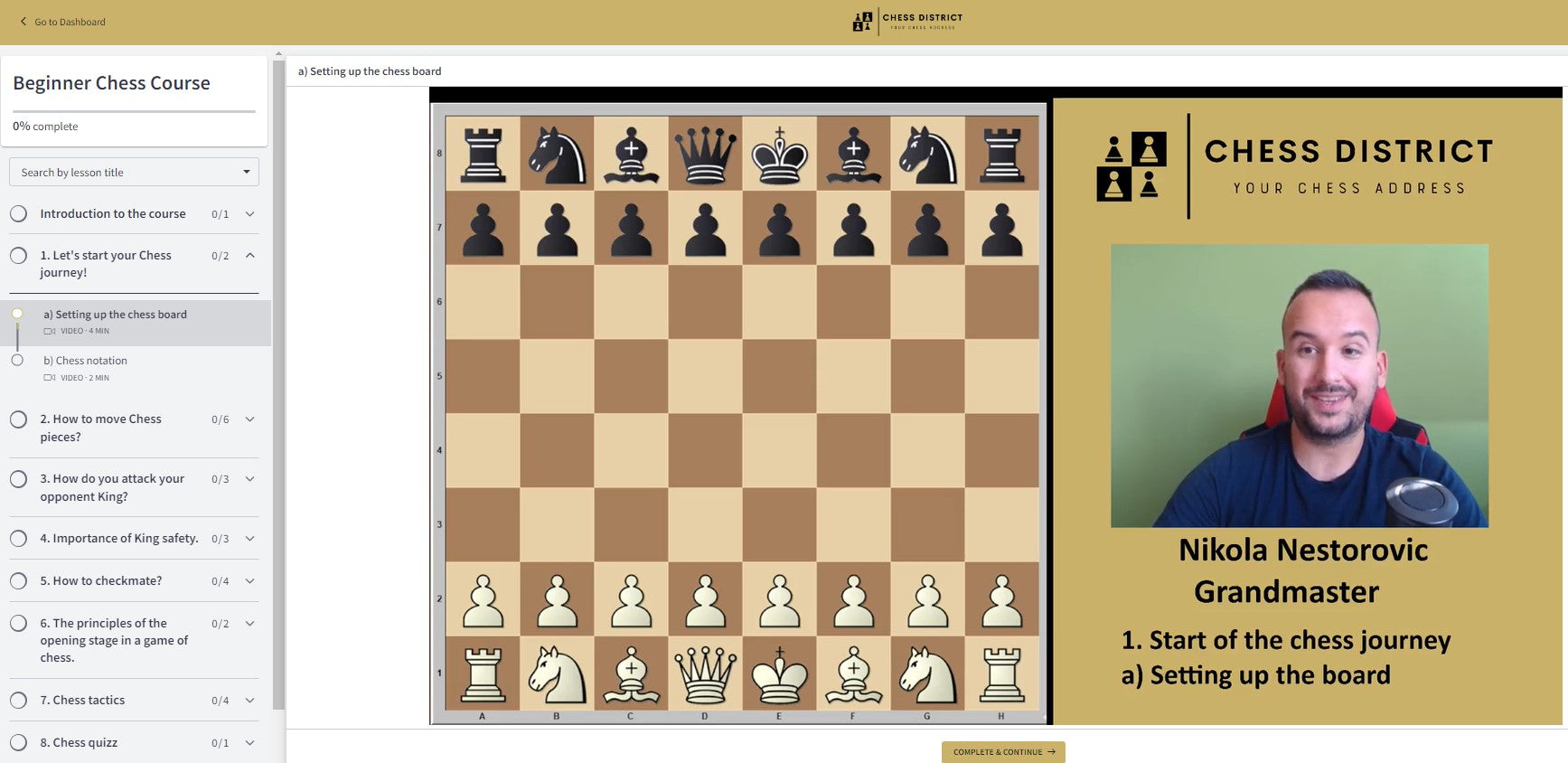Image resolution: width=1568 pixels, height=763 pixels.
Task: Click the black queen on d8
Action: (705, 155)
